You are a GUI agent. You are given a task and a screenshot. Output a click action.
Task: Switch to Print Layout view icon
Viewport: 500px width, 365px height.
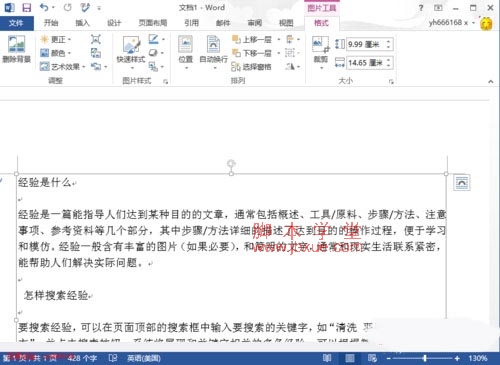350,358
